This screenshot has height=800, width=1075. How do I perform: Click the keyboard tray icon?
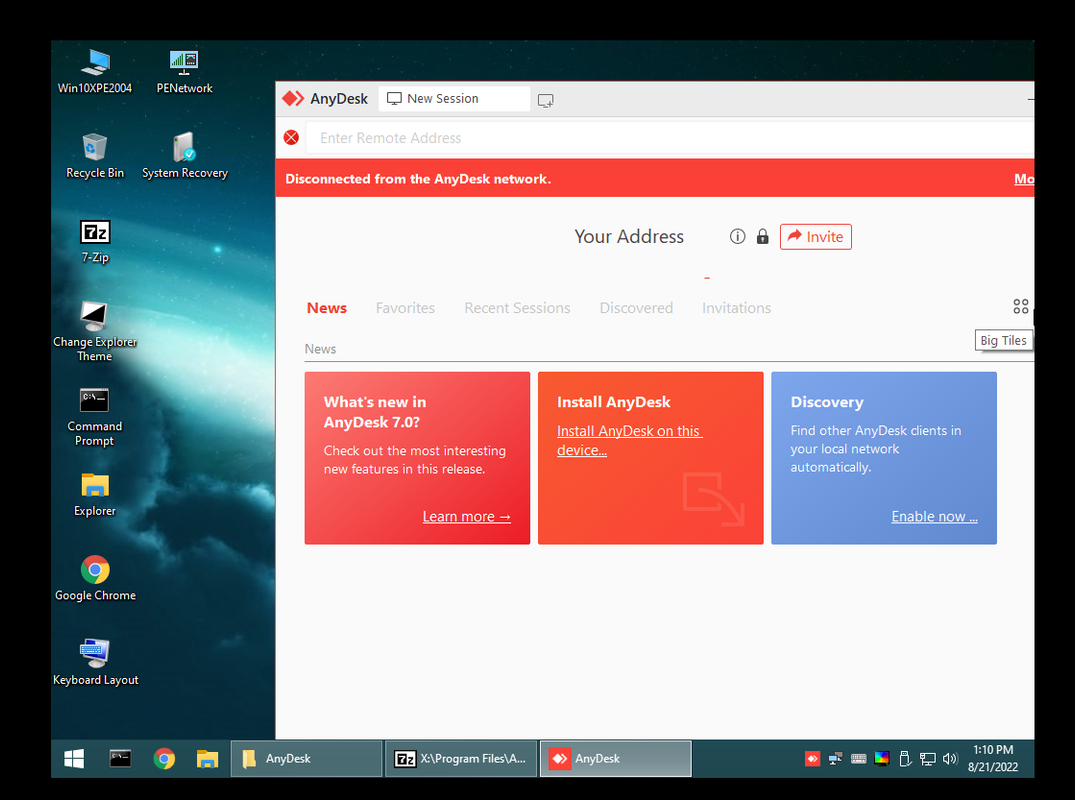point(858,758)
